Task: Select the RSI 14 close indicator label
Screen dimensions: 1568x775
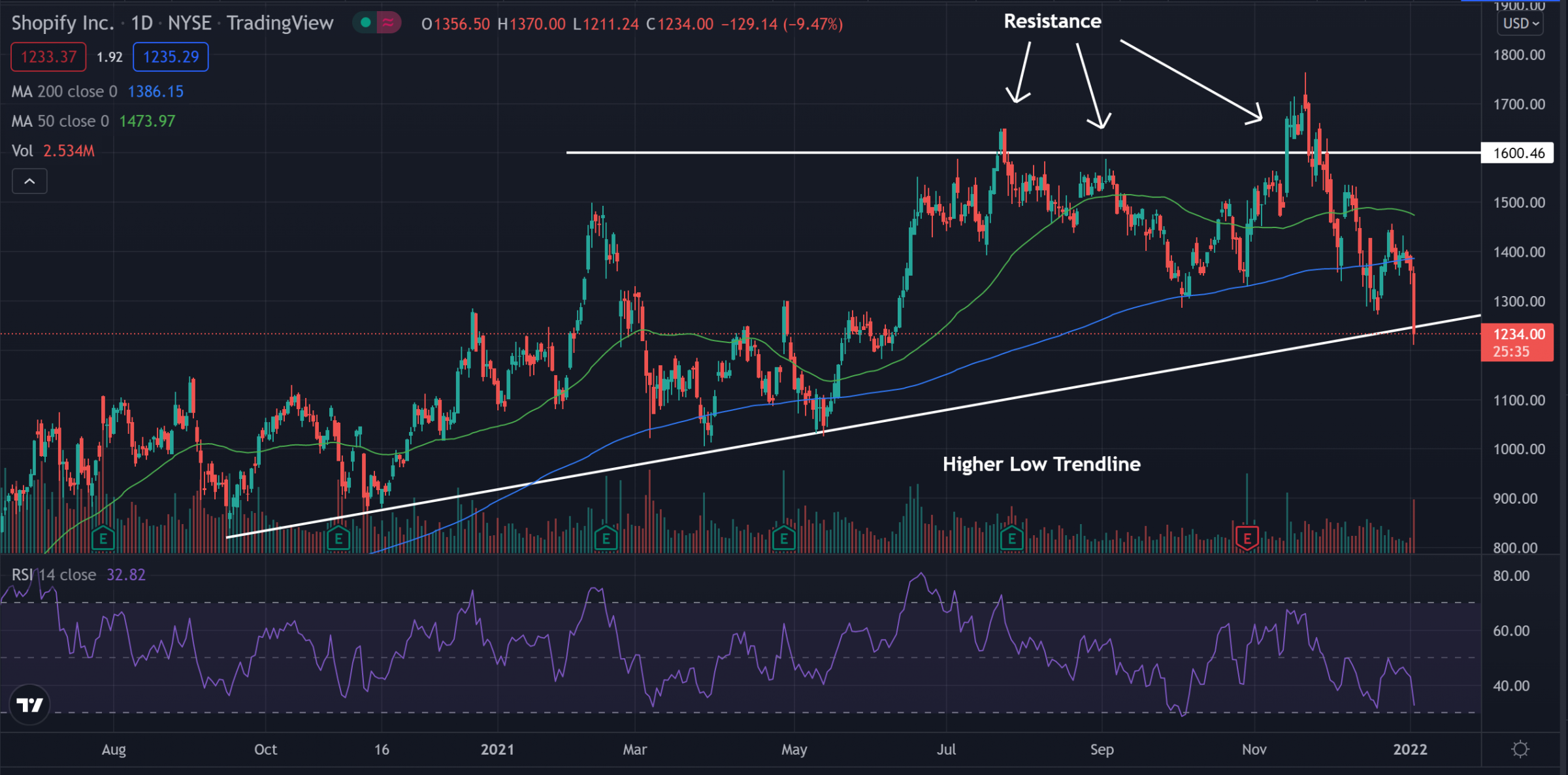Action: click(x=54, y=575)
